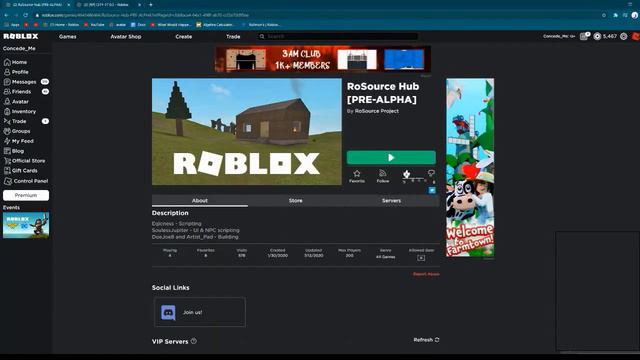
Task: Downvote the game with thumbs-down icon
Action: point(431,173)
